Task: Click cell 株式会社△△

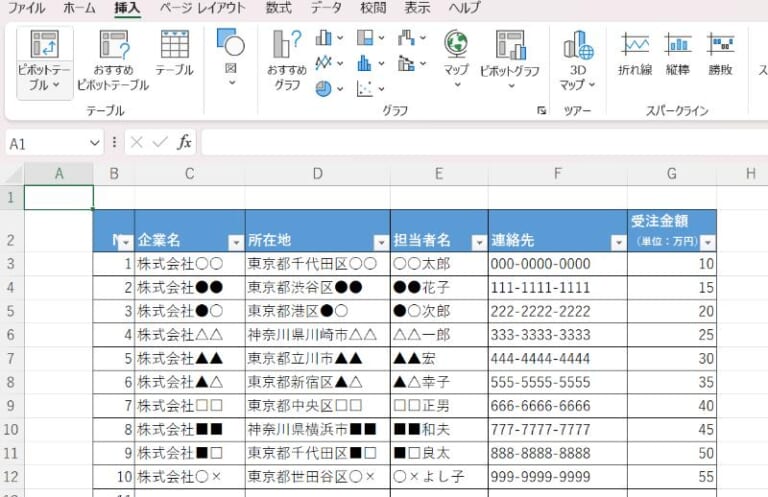Action: (190, 335)
